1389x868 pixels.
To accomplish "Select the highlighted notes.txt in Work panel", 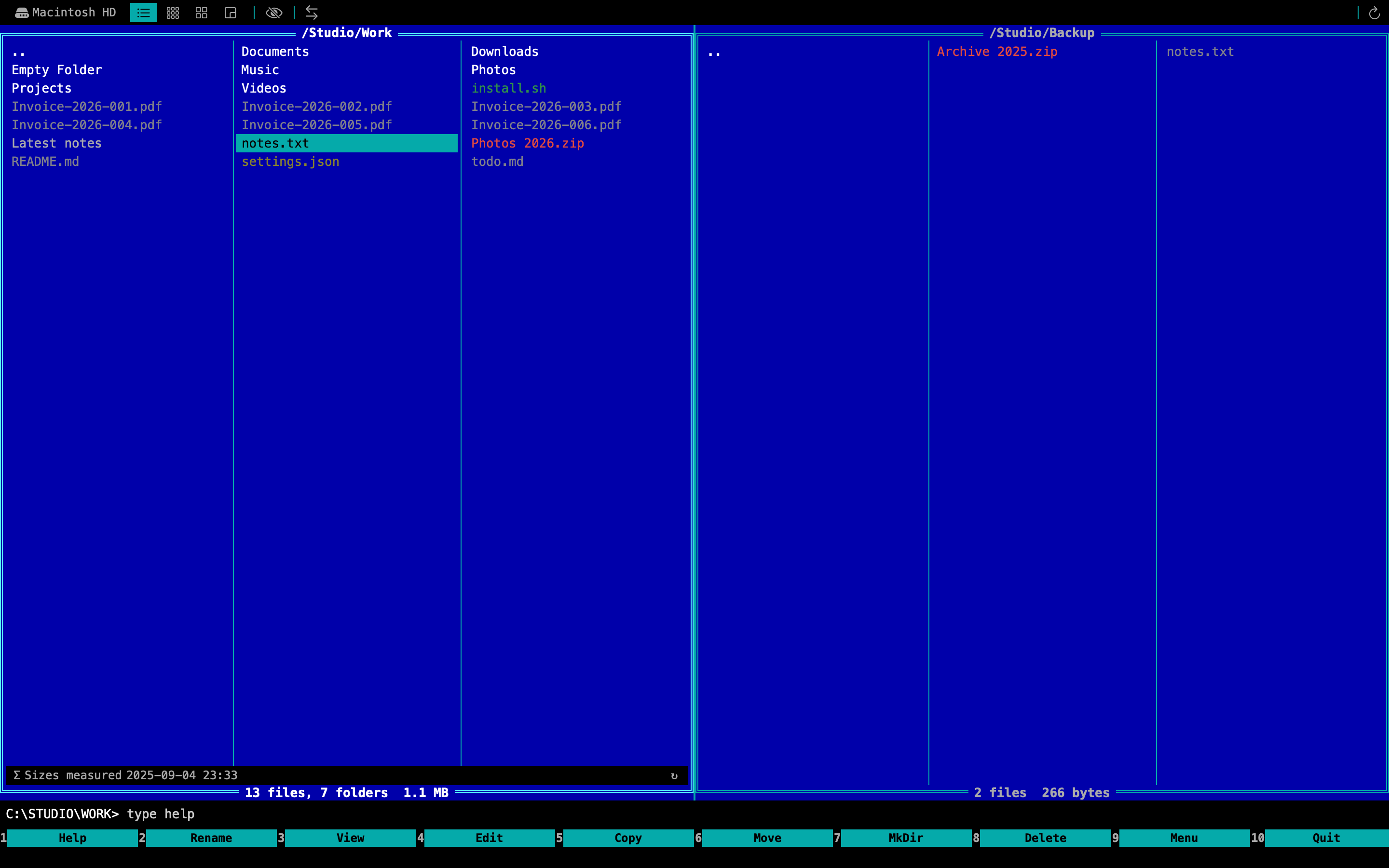I will [347, 144].
